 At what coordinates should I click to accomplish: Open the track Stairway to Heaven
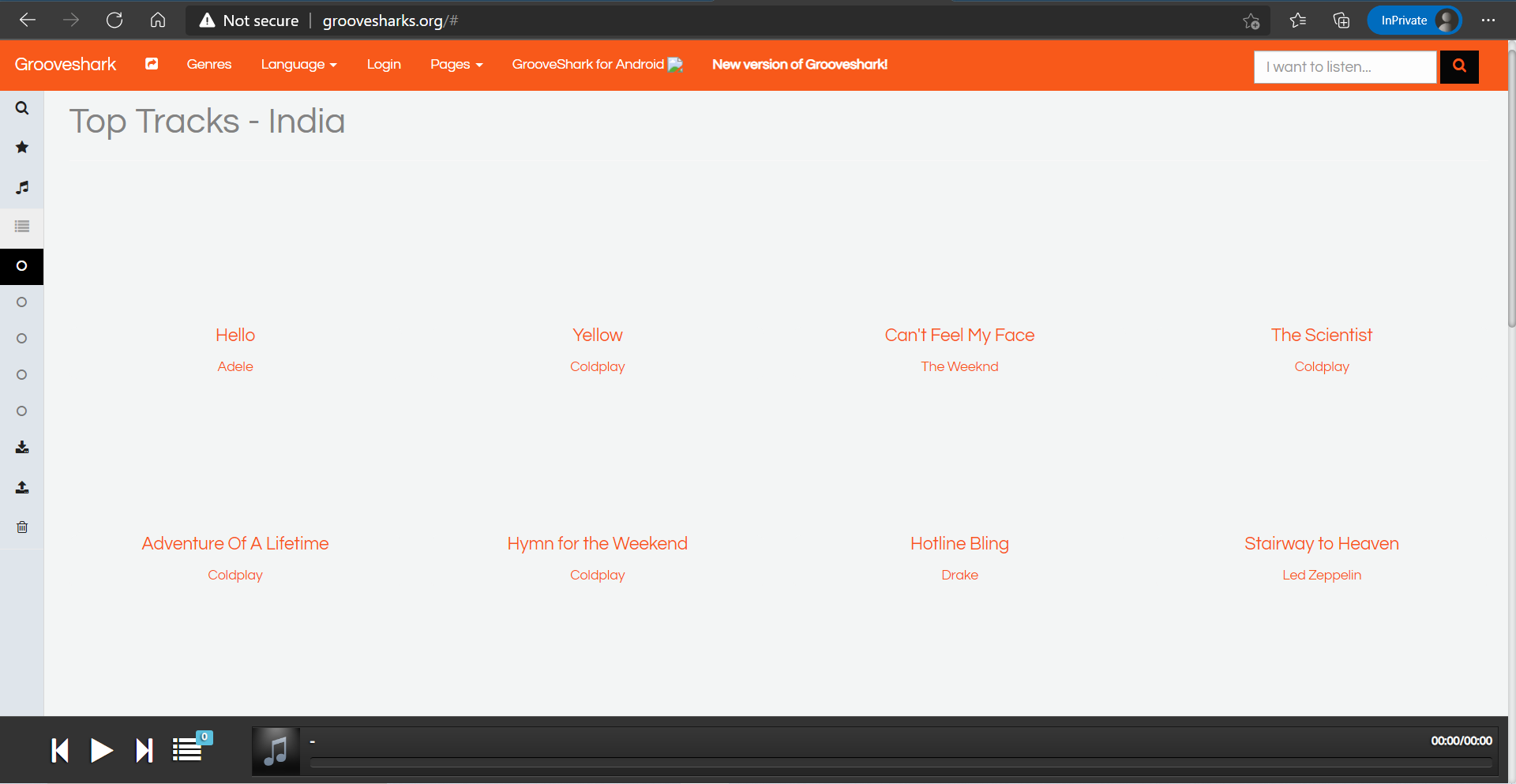(x=1322, y=543)
